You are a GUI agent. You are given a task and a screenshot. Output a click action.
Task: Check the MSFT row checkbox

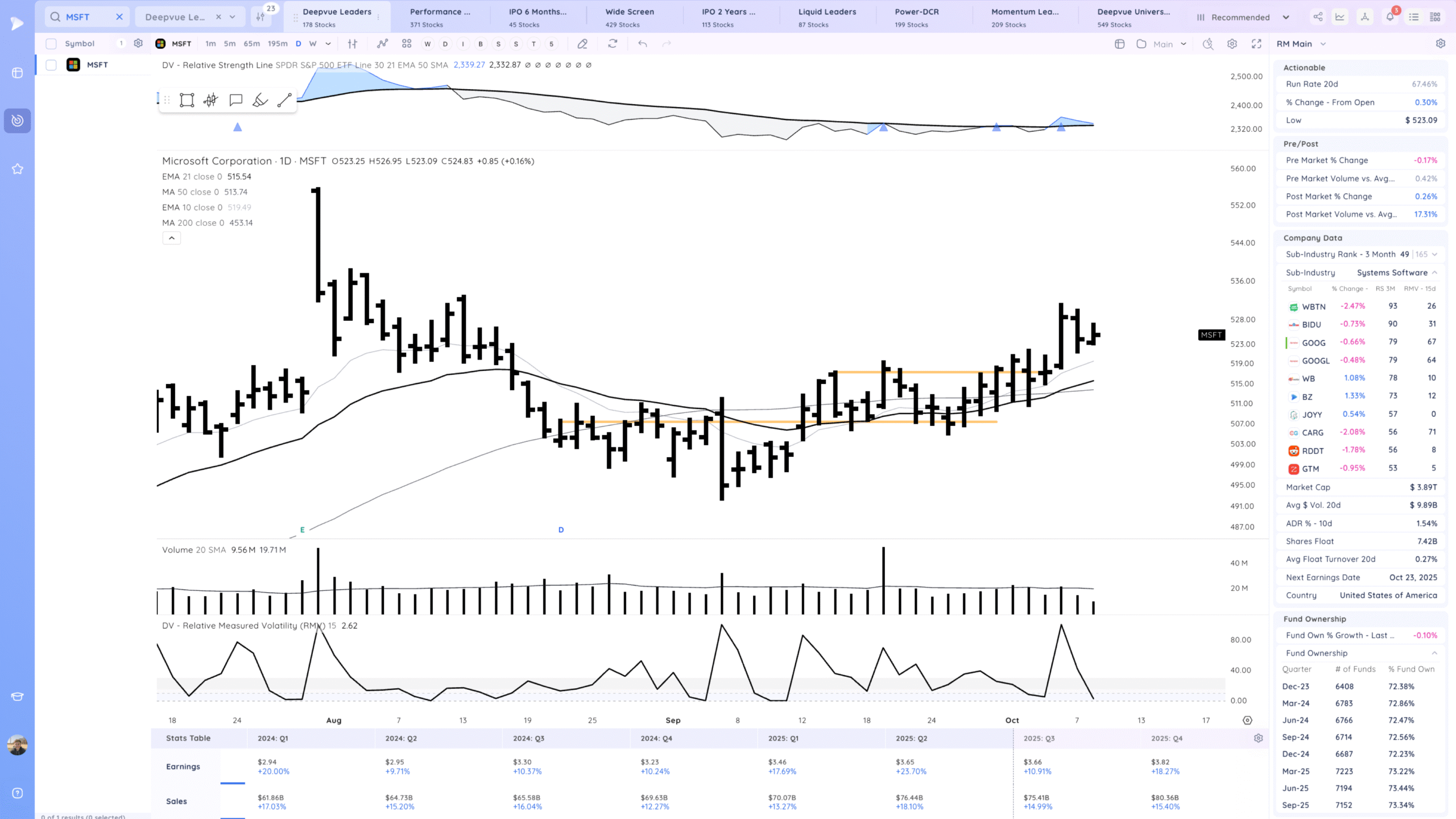click(x=51, y=65)
